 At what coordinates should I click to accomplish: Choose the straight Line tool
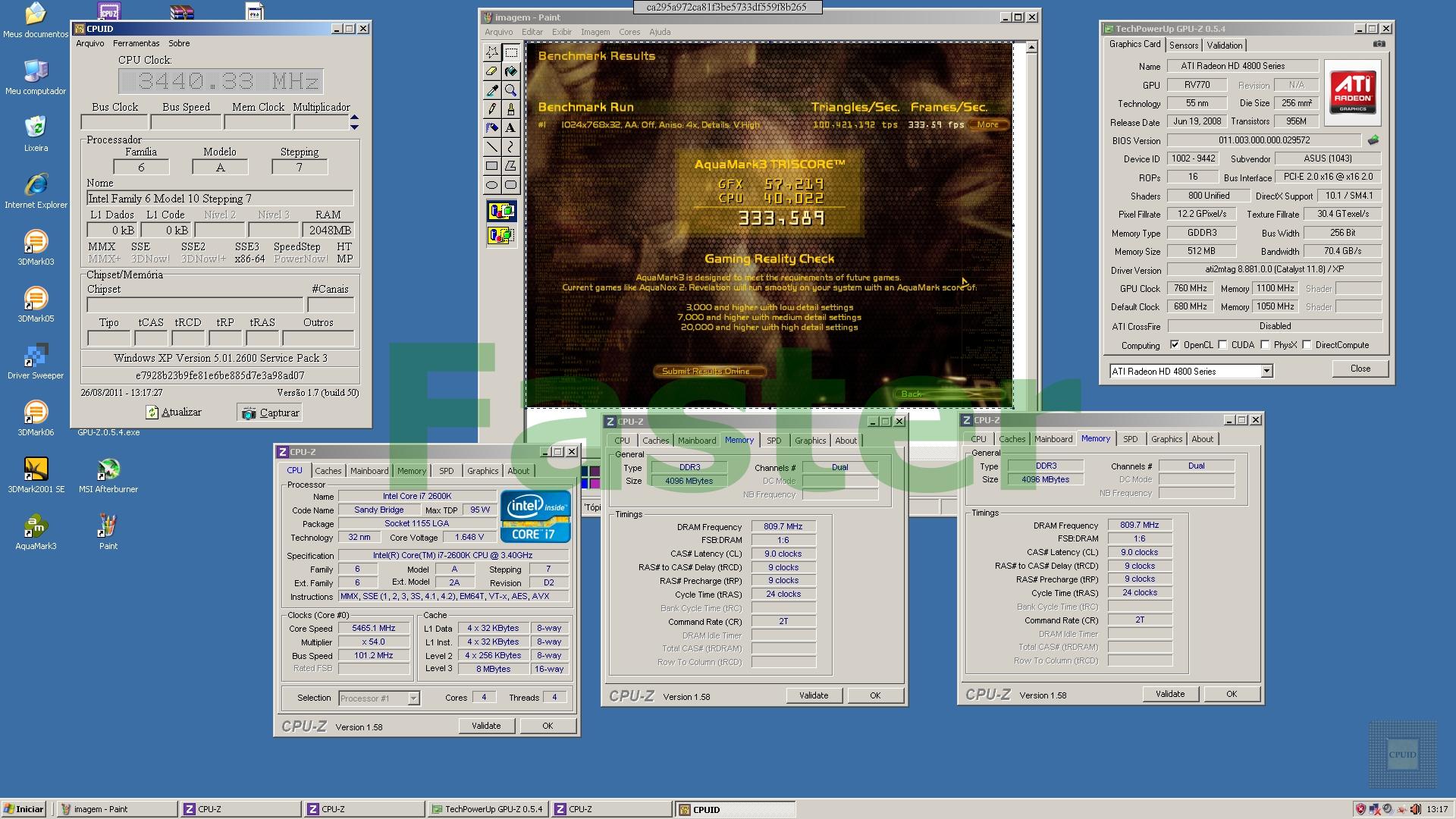(x=492, y=147)
